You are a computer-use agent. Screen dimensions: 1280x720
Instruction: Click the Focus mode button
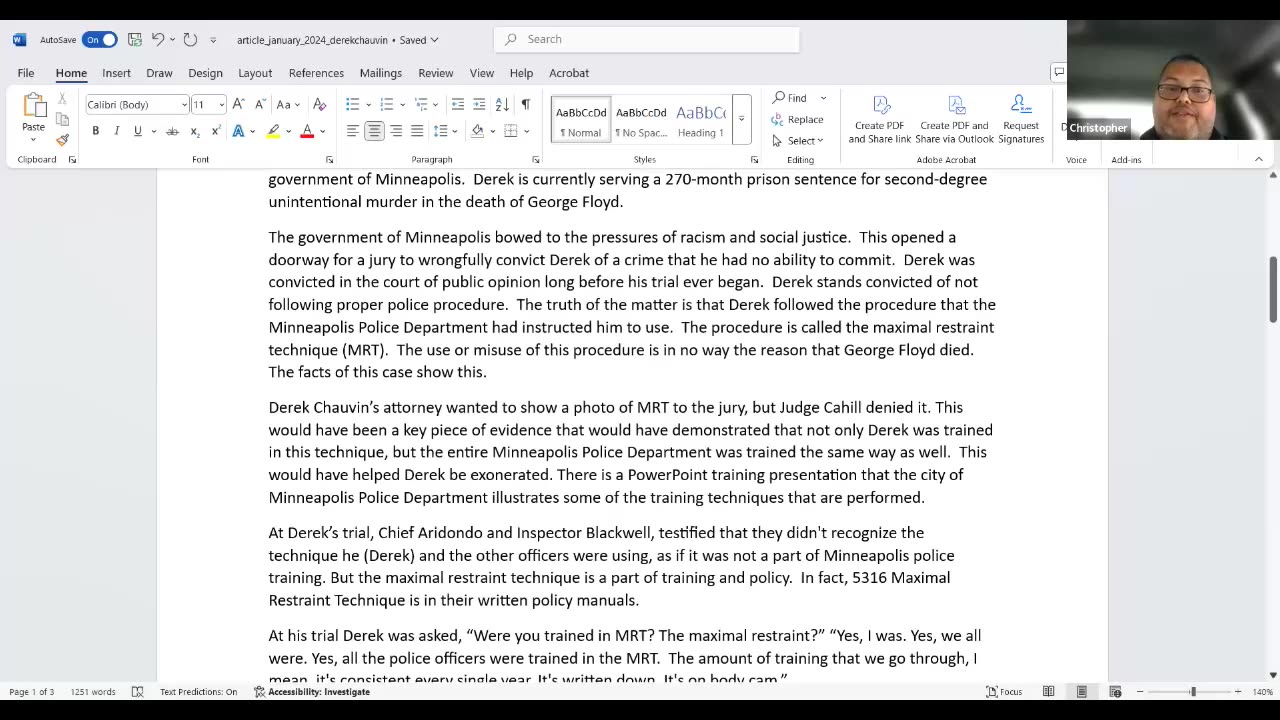(x=1004, y=692)
